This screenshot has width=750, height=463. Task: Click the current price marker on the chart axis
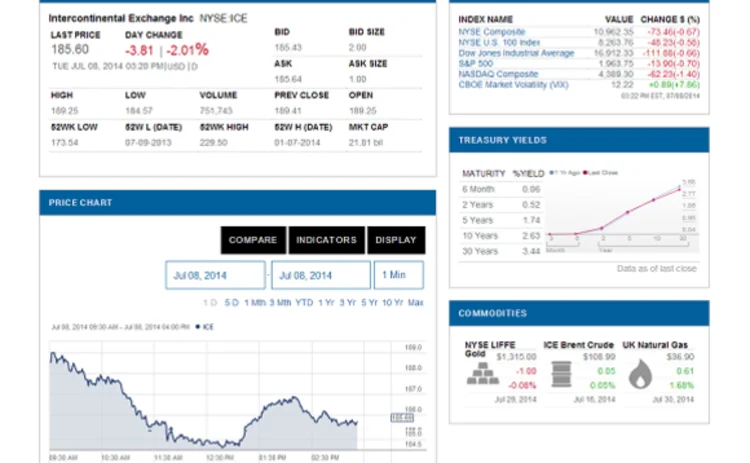pos(402,418)
